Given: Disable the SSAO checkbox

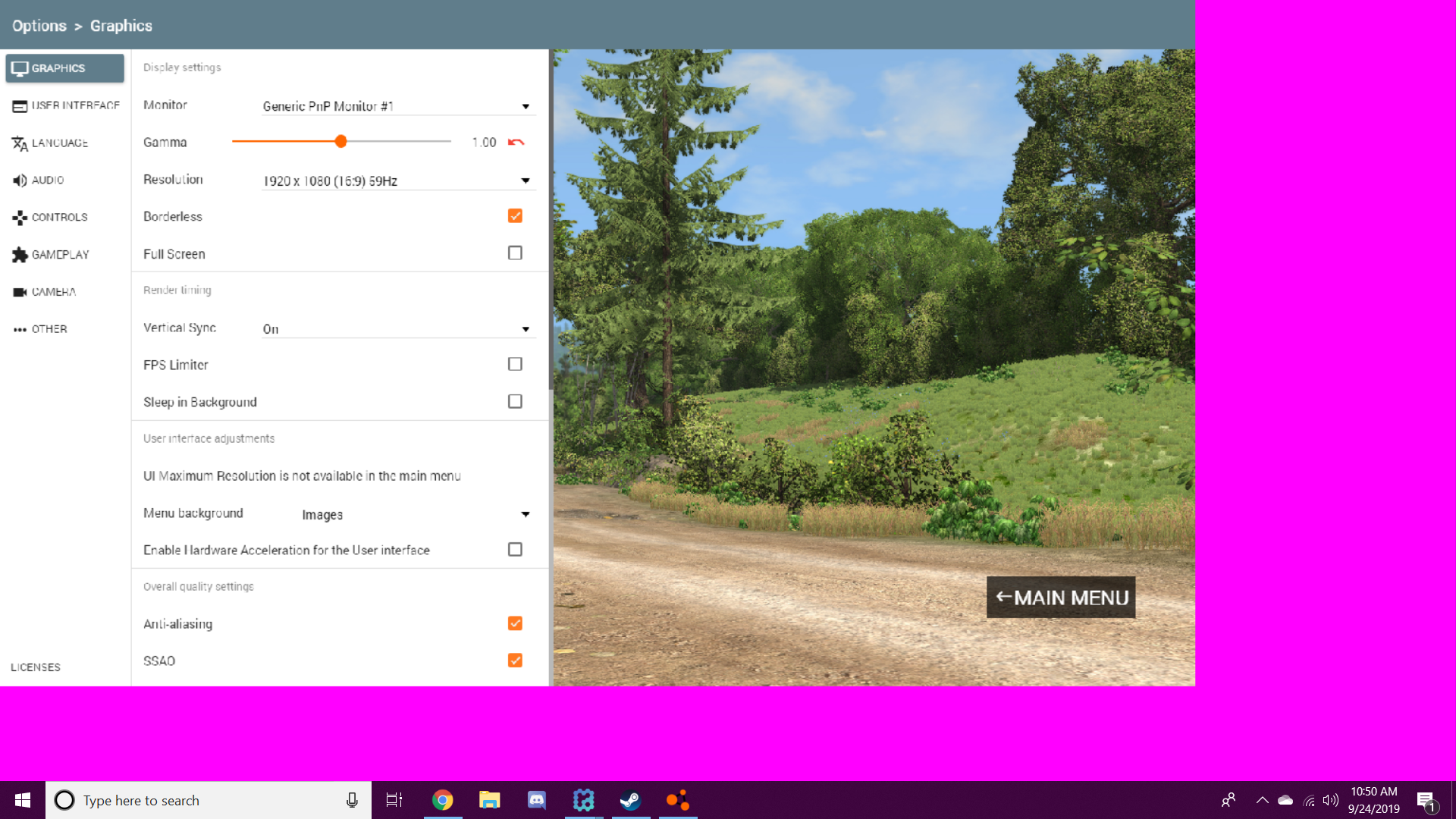Looking at the screenshot, I should tap(515, 661).
